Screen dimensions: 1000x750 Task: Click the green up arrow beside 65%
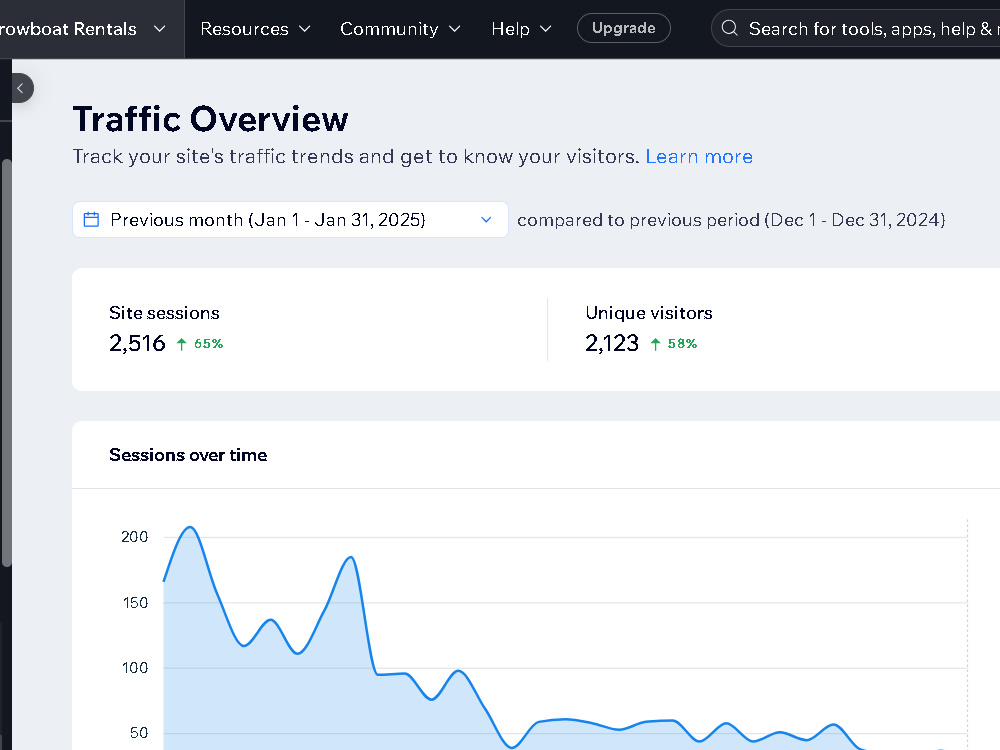pos(181,344)
